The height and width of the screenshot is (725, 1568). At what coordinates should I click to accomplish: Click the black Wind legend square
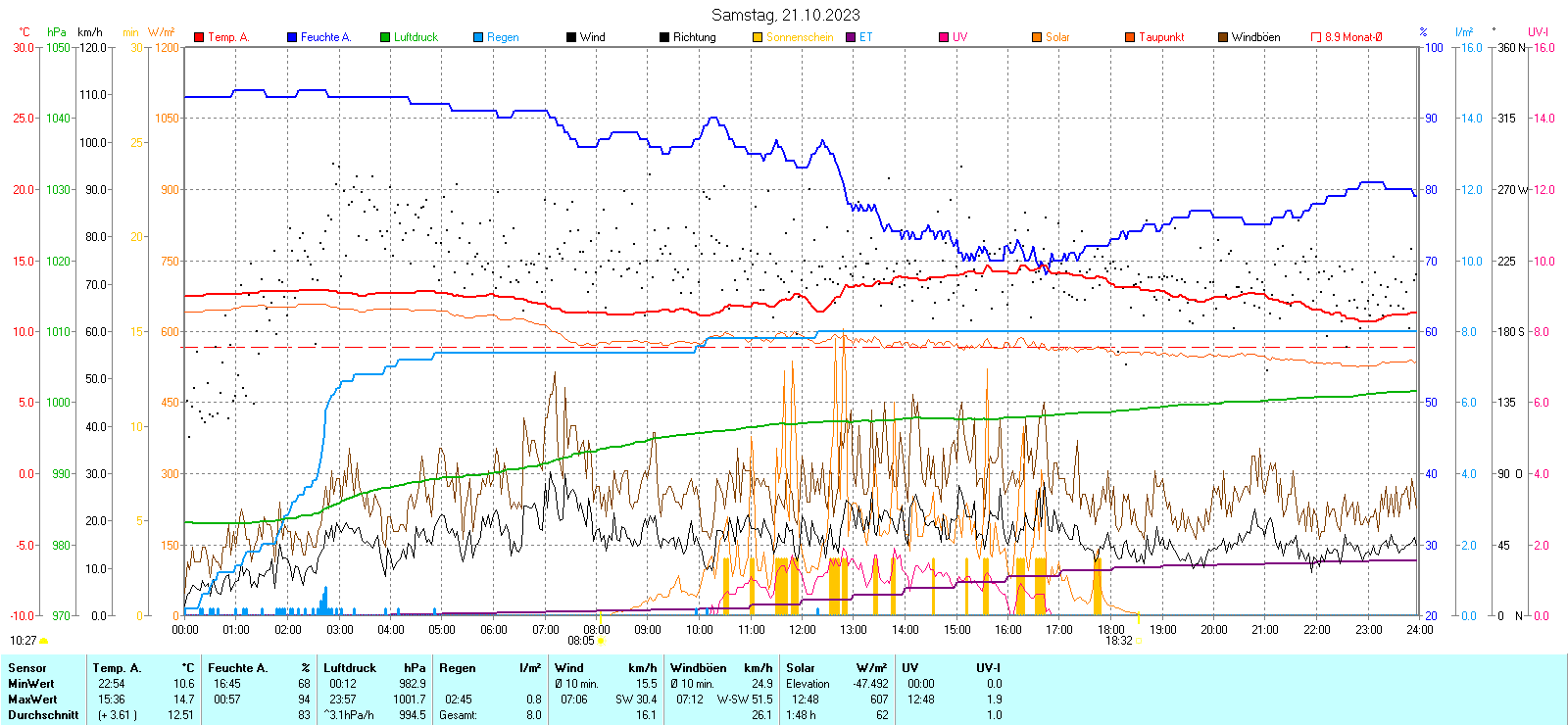(x=571, y=37)
